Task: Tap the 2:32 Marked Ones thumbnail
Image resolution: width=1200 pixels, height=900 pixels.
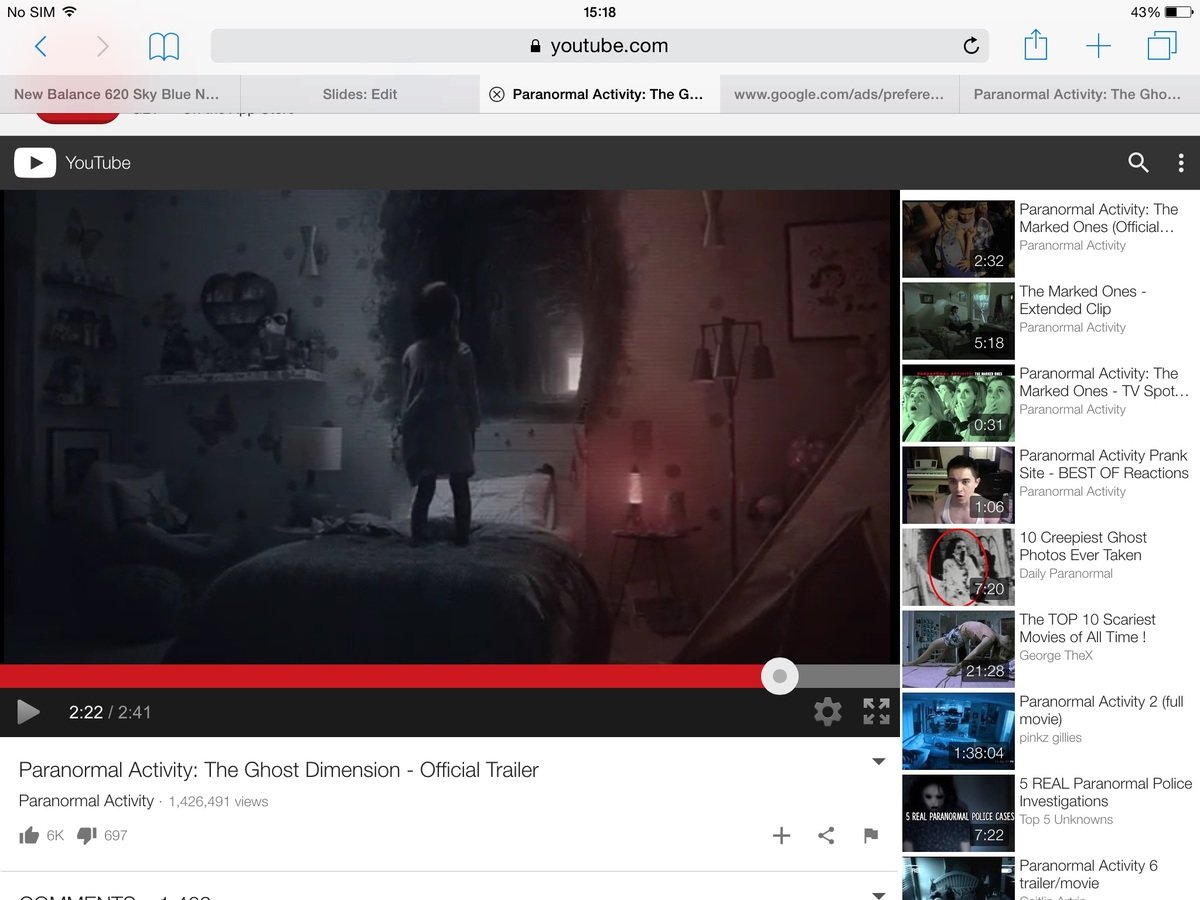Action: pyautogui.click(x=958, y=239)
